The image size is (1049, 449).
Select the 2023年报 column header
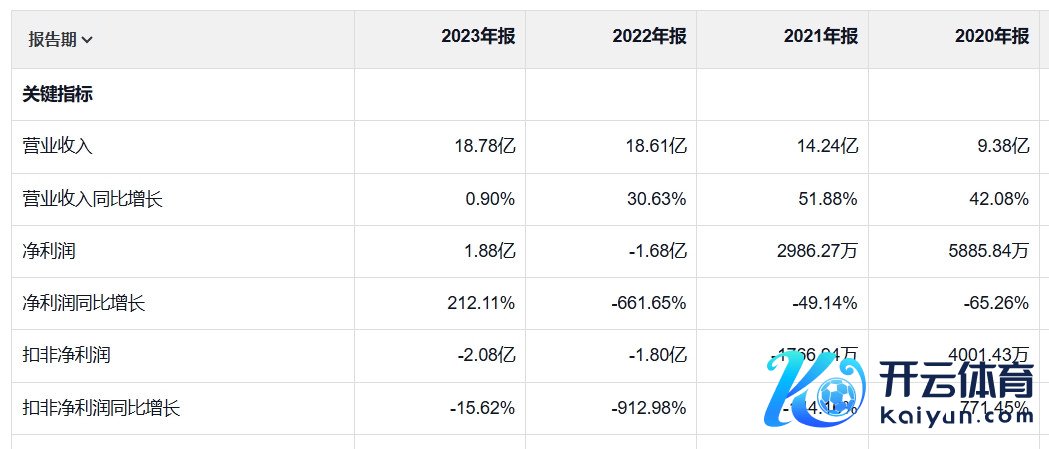[x=478, y=37]
